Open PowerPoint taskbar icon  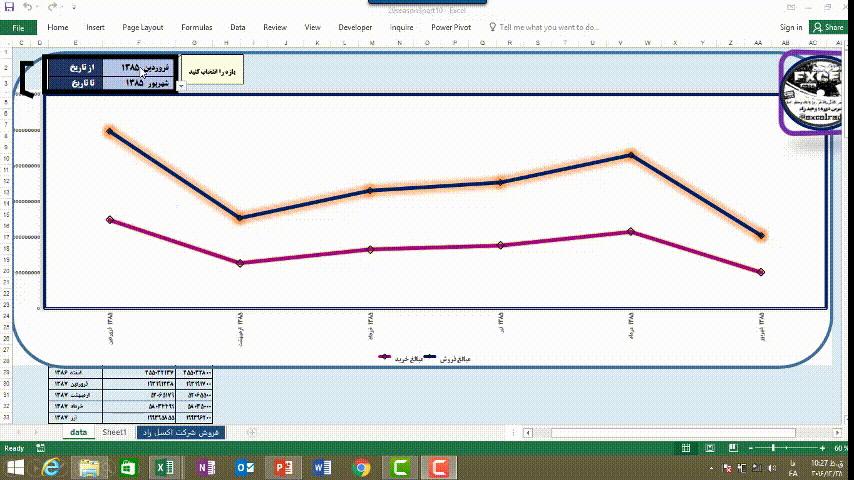[x=284, y=467]
